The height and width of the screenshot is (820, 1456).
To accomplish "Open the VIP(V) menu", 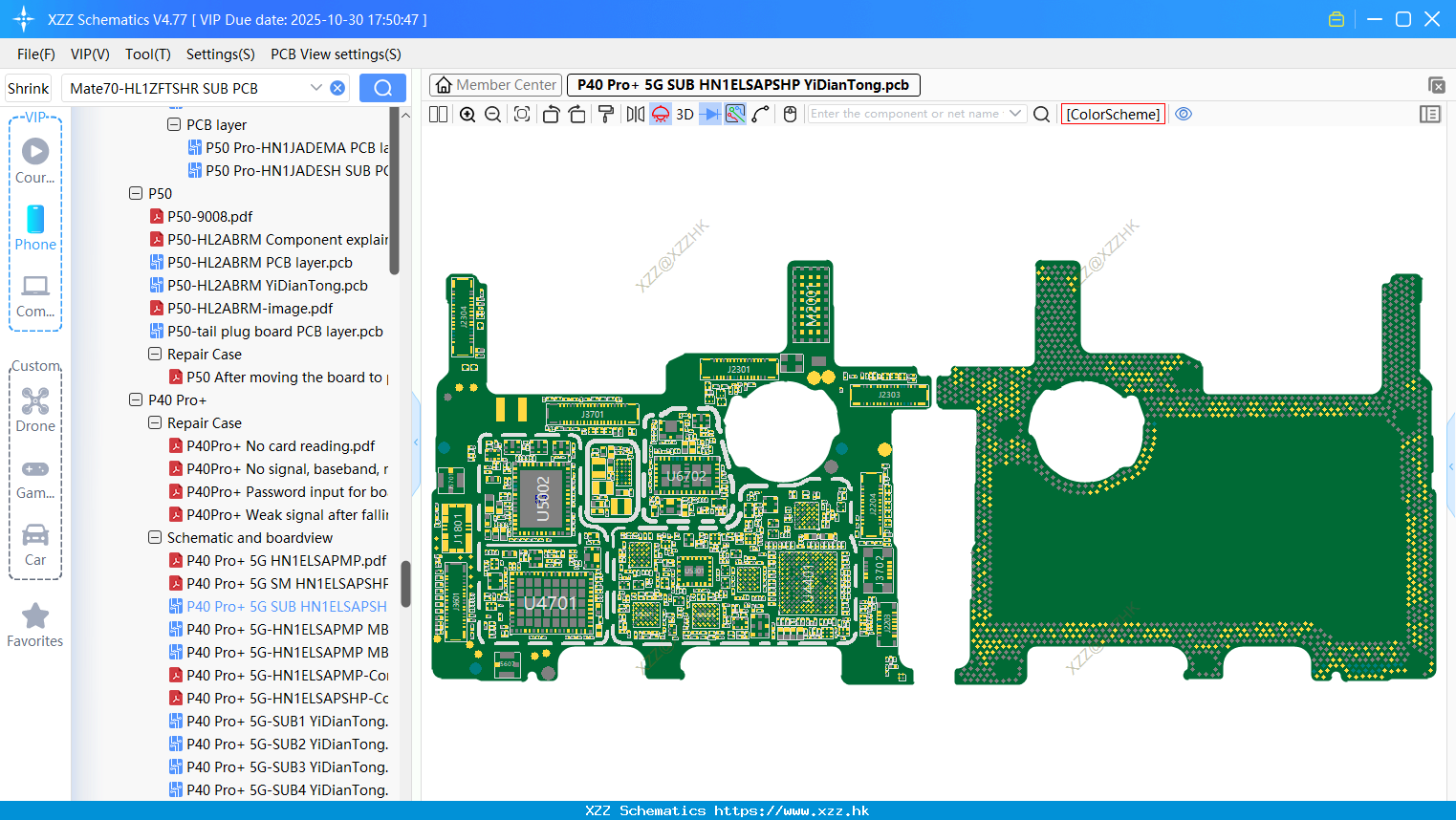I will tap(90, 54).
